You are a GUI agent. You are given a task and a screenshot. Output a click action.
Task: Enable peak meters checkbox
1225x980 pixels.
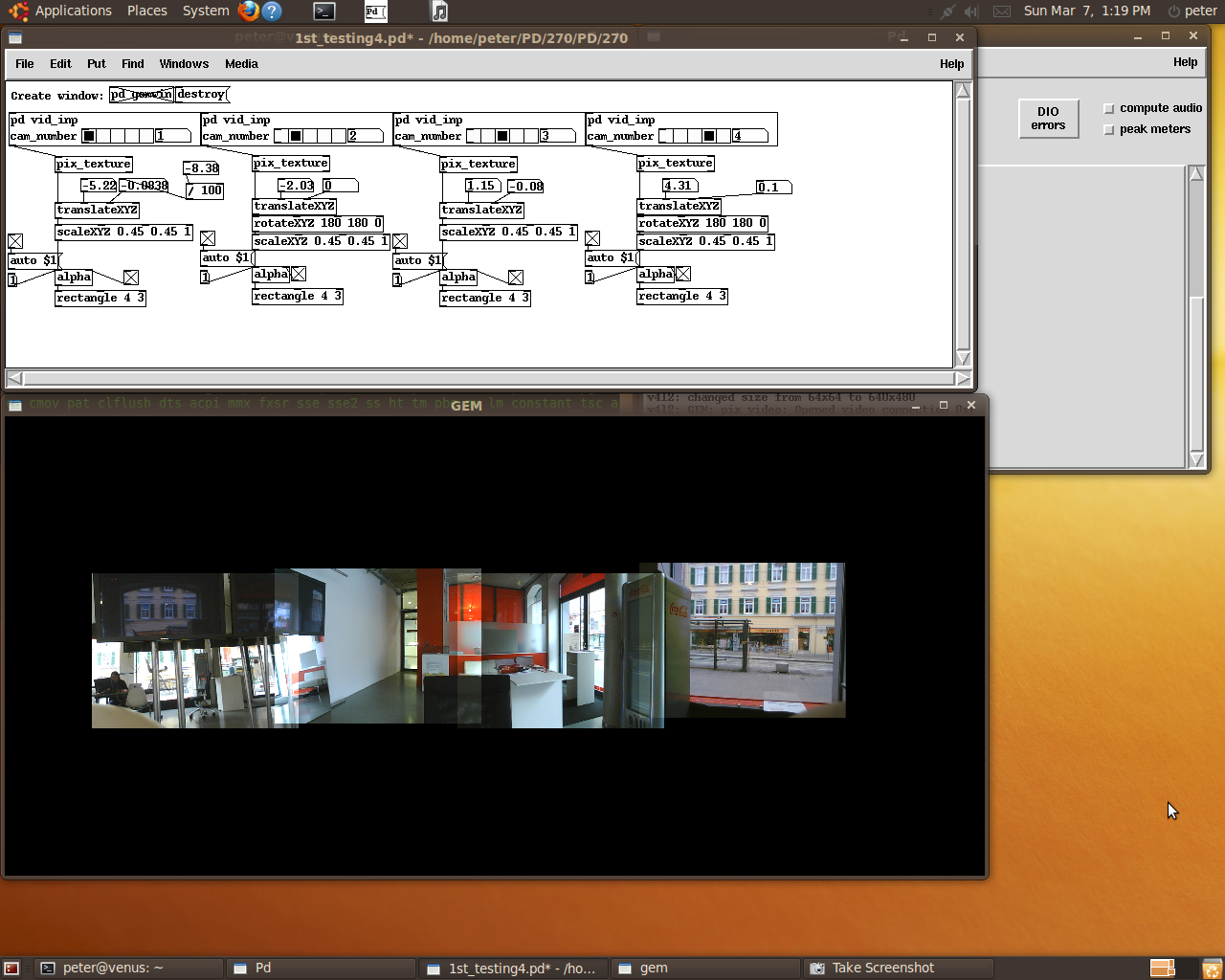[x=1109, y=130]
